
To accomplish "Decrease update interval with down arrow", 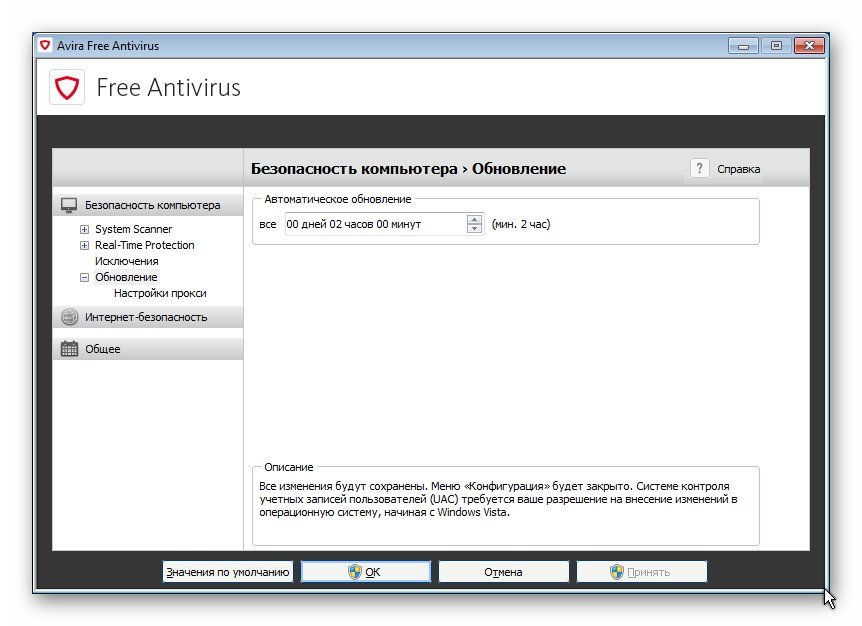I will point(474,229).
